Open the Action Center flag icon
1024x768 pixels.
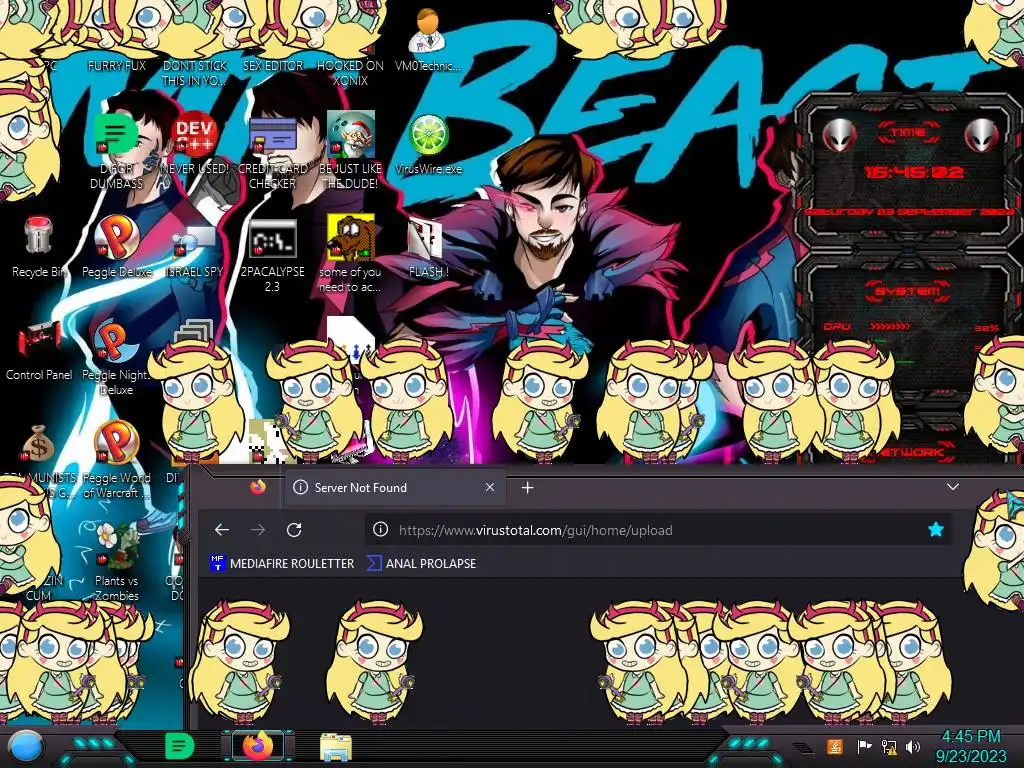click(x=864, y=746)
